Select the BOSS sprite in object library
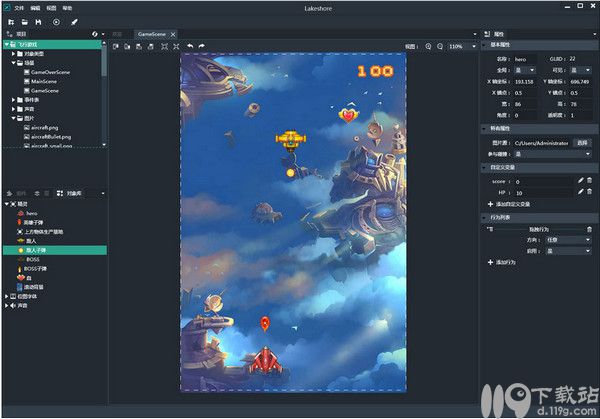 [33, 259]
